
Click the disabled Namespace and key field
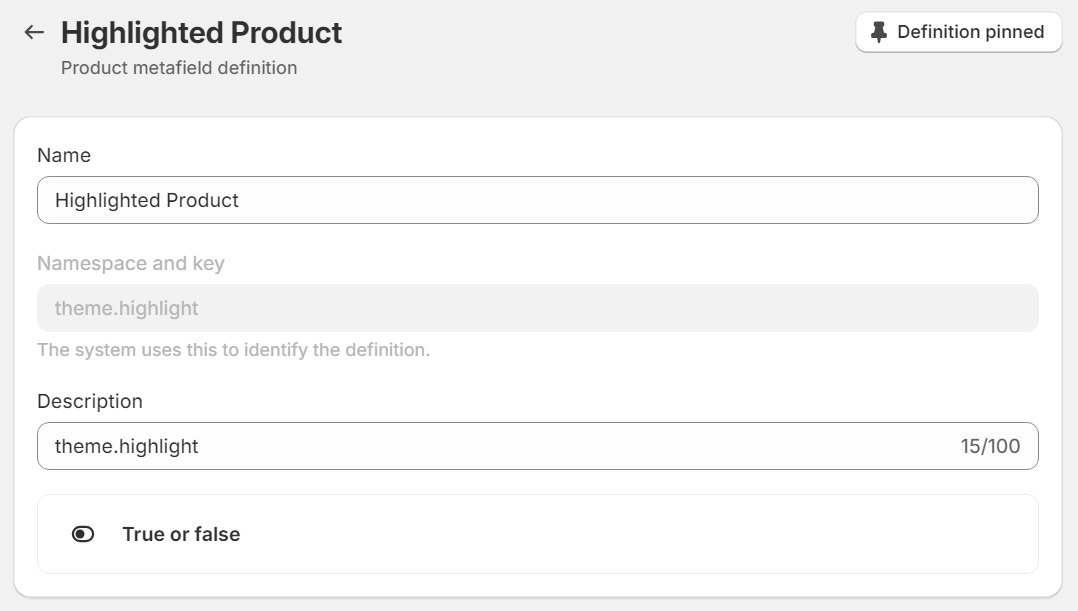[538, 308]
